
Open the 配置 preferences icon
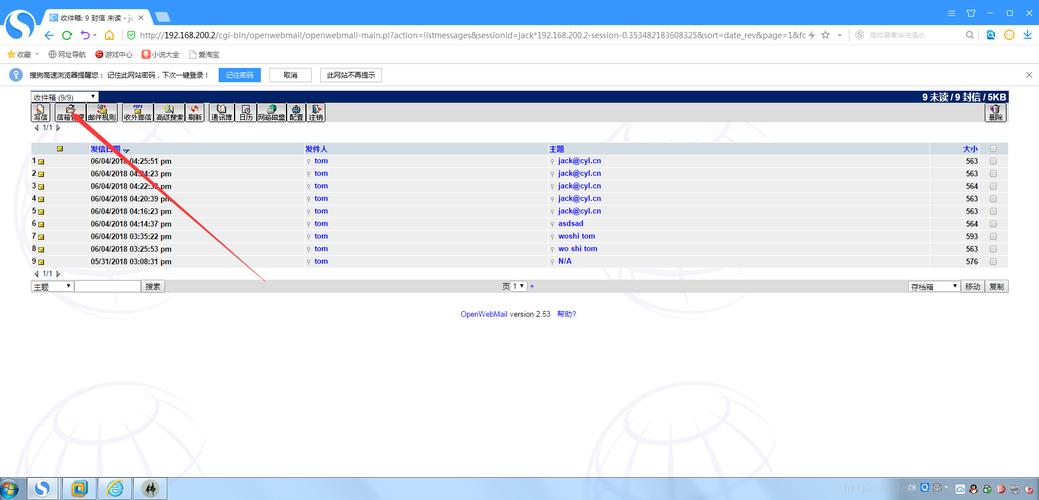click(x=296, y=113)
